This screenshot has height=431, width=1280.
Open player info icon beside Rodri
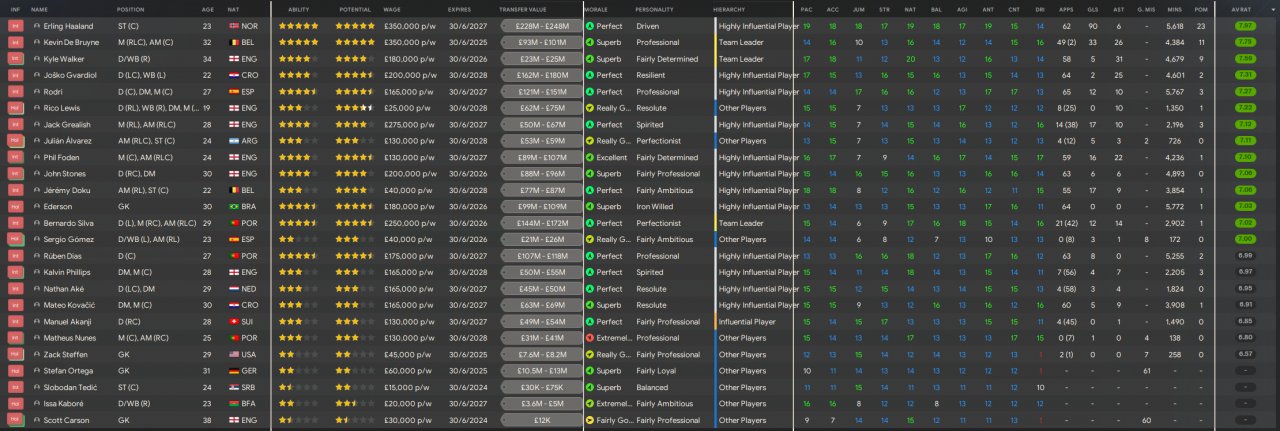[x=37, y=91]
